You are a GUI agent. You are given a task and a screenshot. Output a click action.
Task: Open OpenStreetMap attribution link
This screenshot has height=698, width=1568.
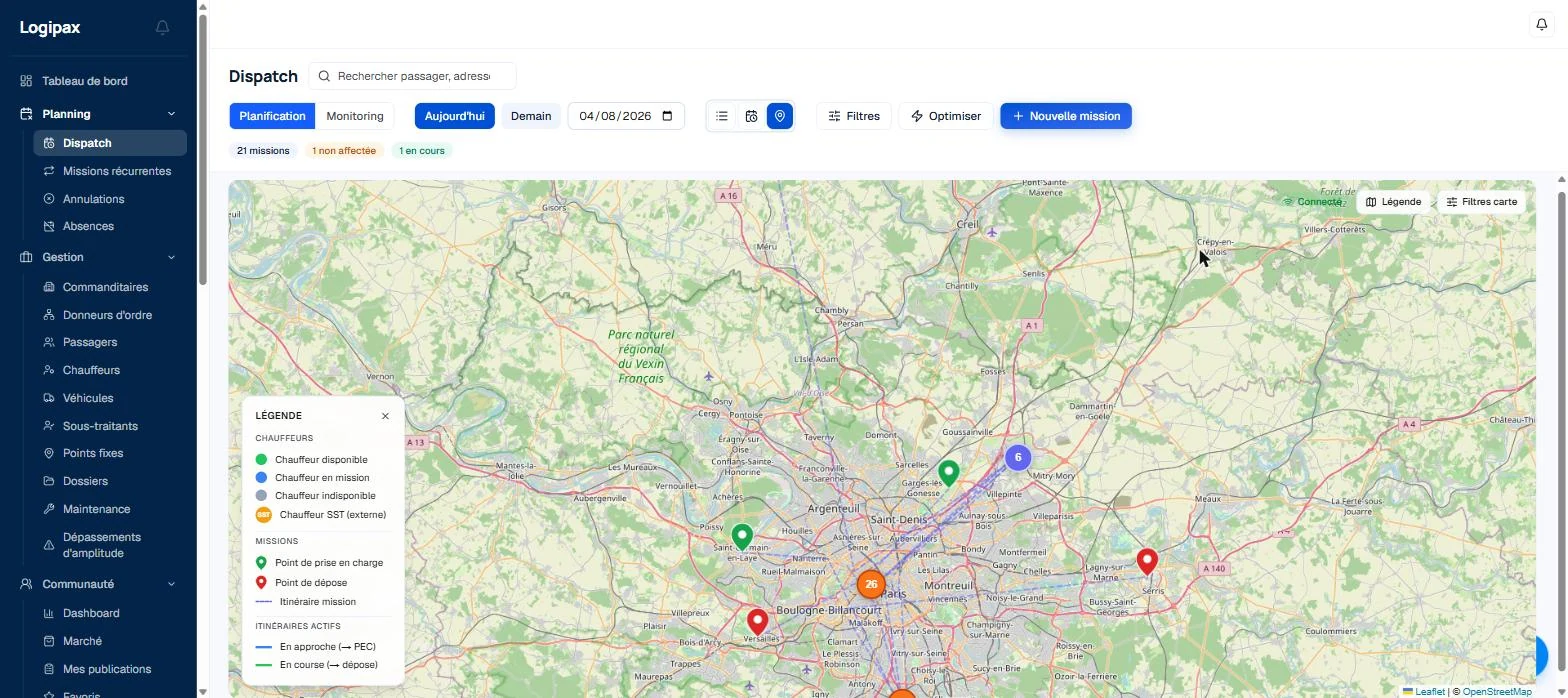pyautogui.click(x=1497, y=692)
